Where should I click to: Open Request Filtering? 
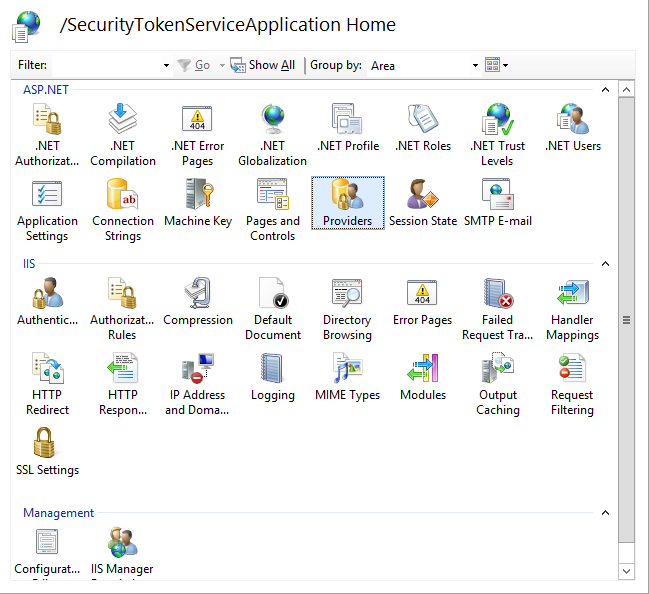tap(572, 384)
